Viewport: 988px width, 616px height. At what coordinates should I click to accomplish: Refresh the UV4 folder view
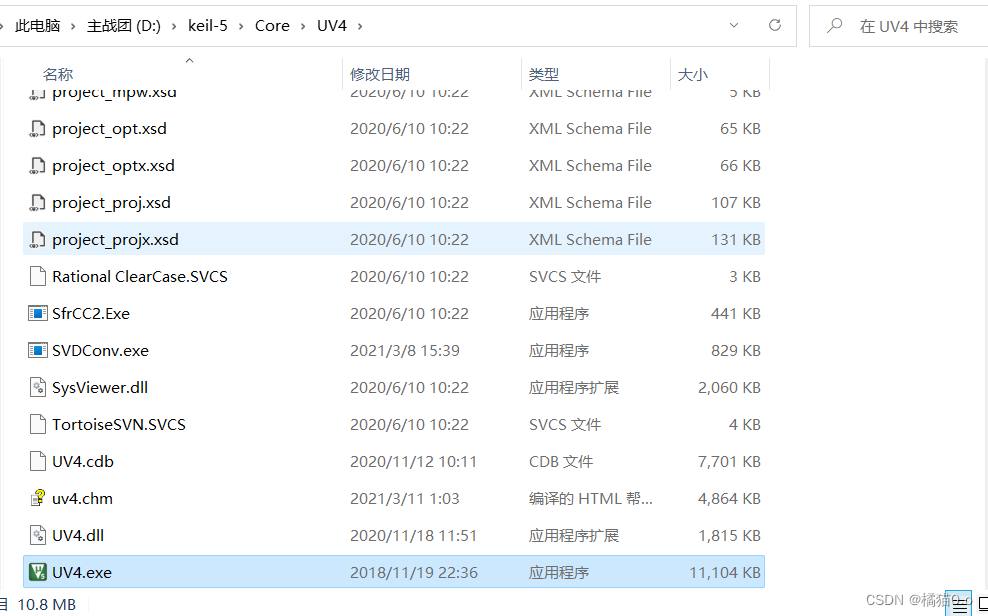(775, 25)
